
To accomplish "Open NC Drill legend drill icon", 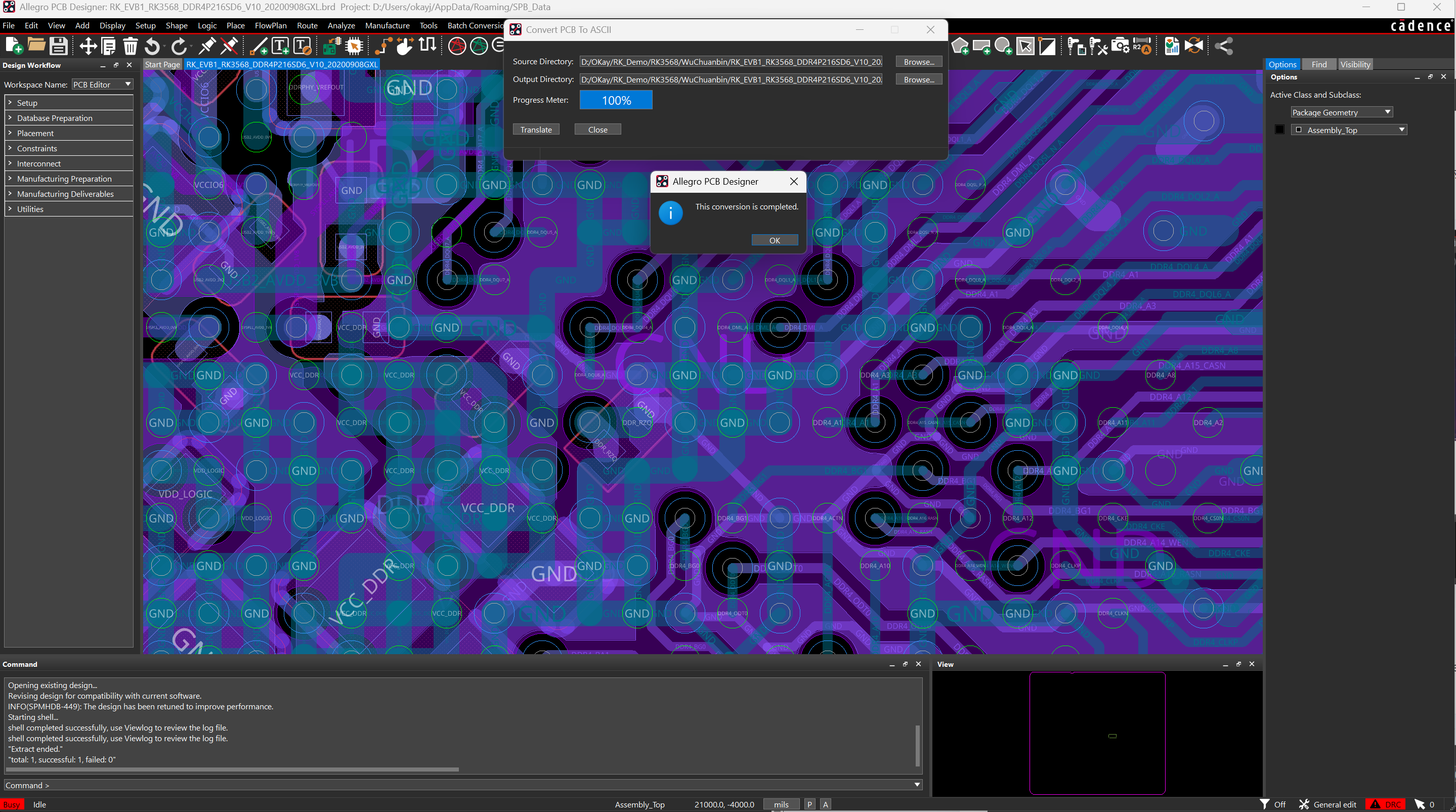I will click(1076, 46).
